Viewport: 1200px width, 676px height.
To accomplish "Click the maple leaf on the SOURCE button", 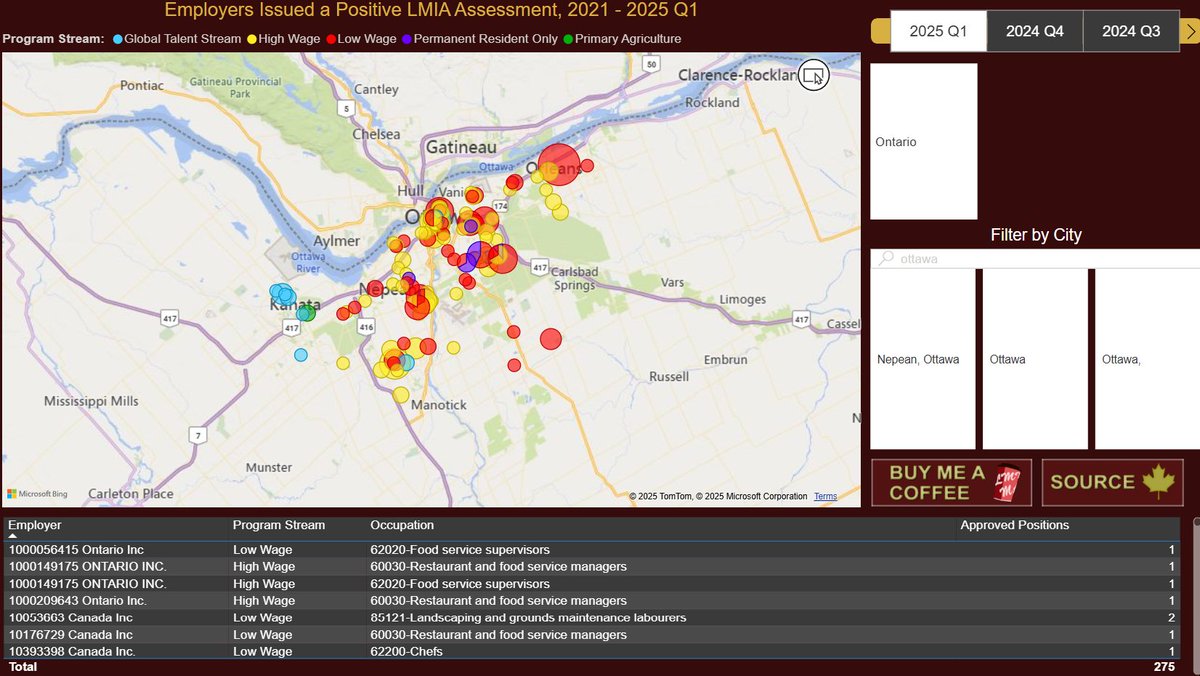I will pos(1158,482).
